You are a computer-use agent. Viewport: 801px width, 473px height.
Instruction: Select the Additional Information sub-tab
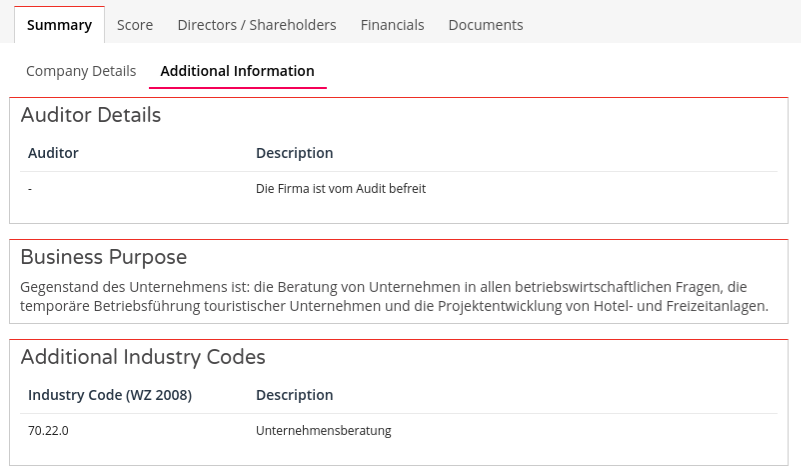(237, 71)
